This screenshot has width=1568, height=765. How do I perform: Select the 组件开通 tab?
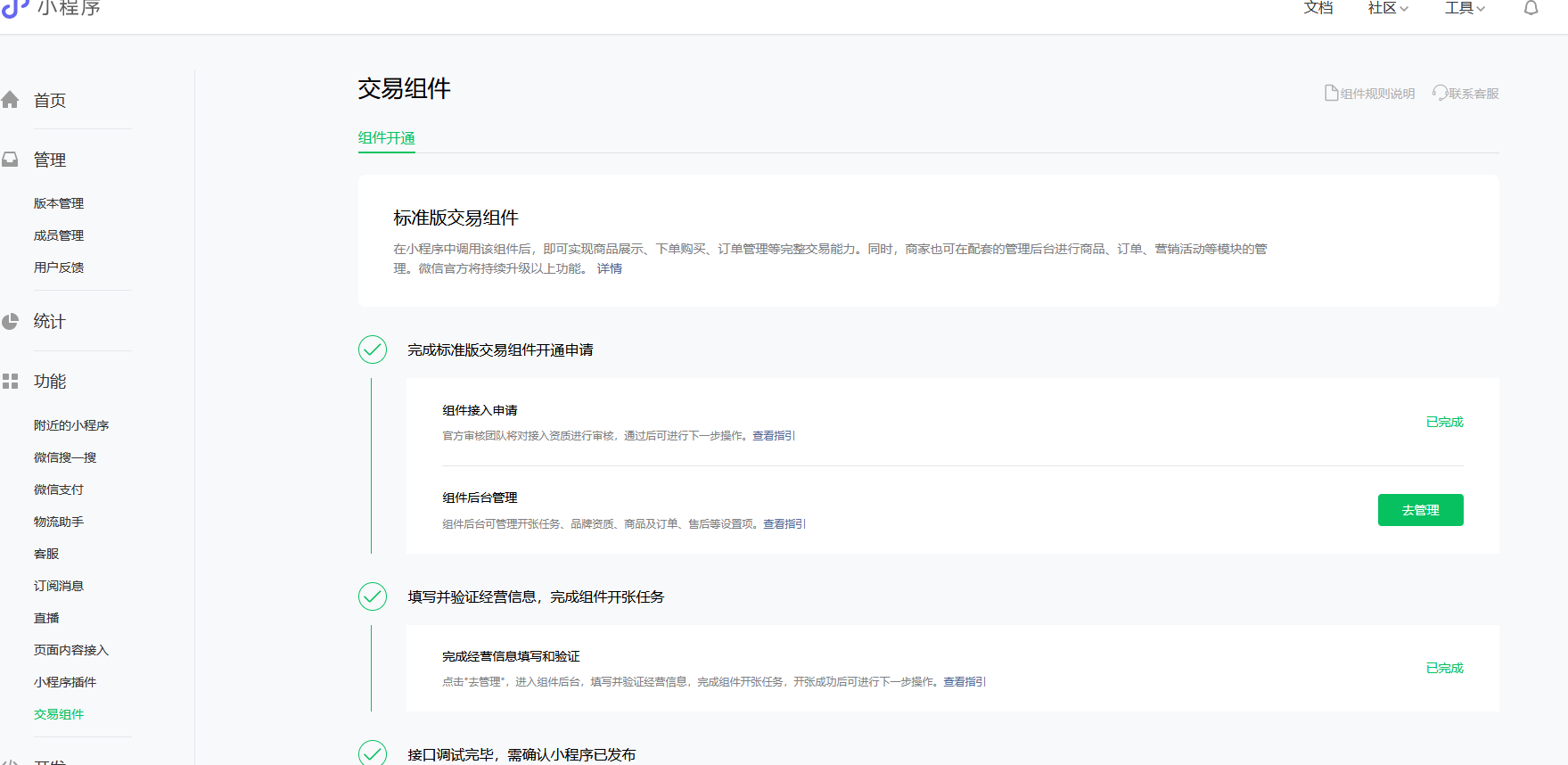point(386,138)
